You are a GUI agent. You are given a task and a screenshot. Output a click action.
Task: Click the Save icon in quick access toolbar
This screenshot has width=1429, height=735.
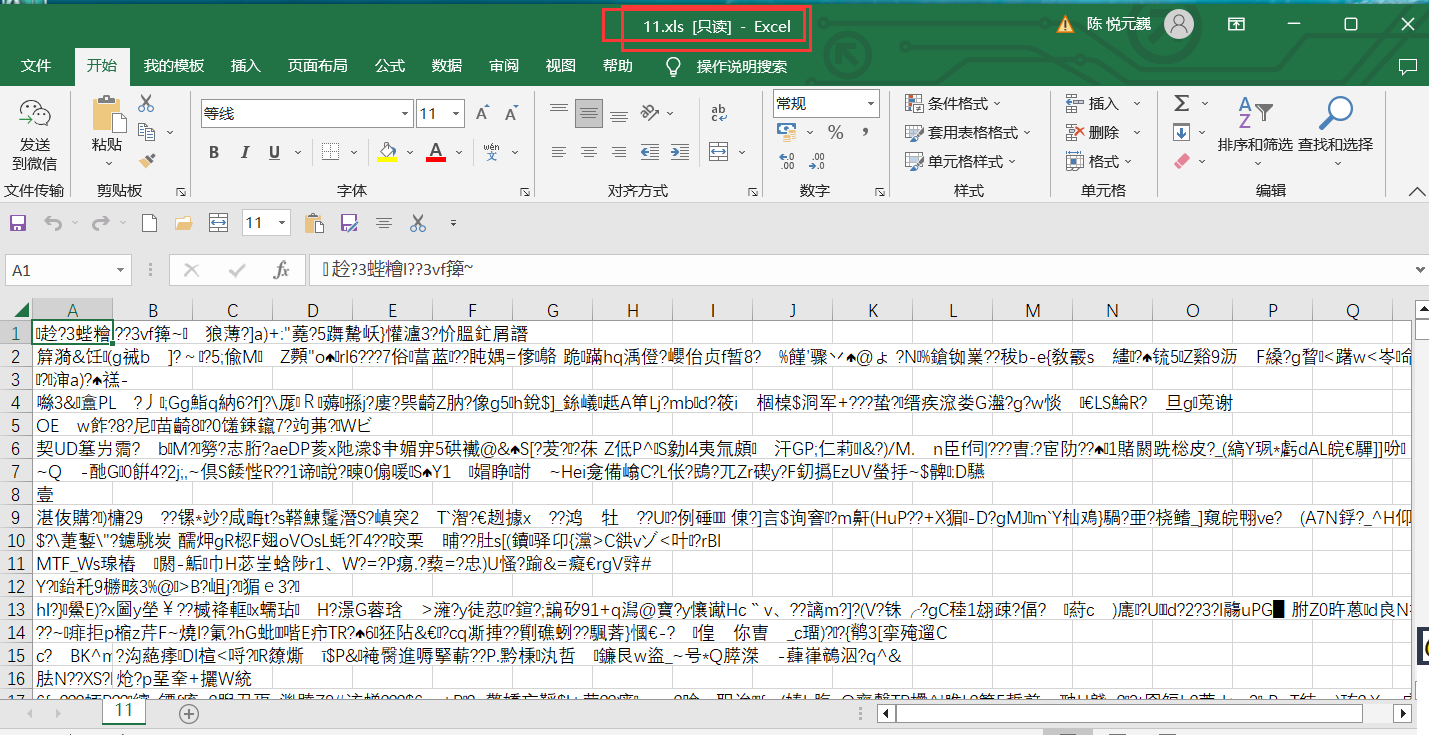coord(17,222)
